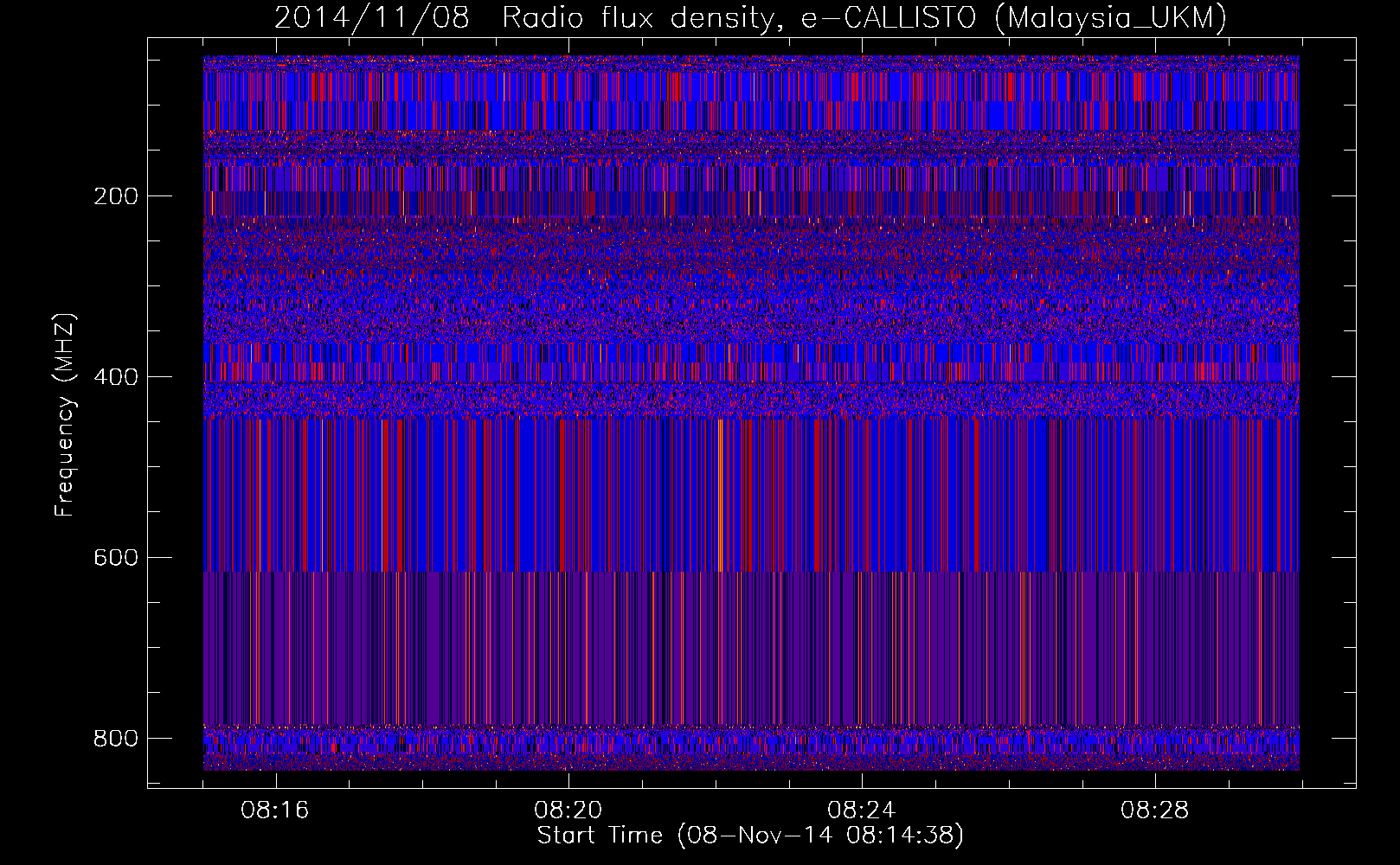Click the station name '(Malaysia_UKM)'
This screenshot has width=1400, height=865.
1111,18
